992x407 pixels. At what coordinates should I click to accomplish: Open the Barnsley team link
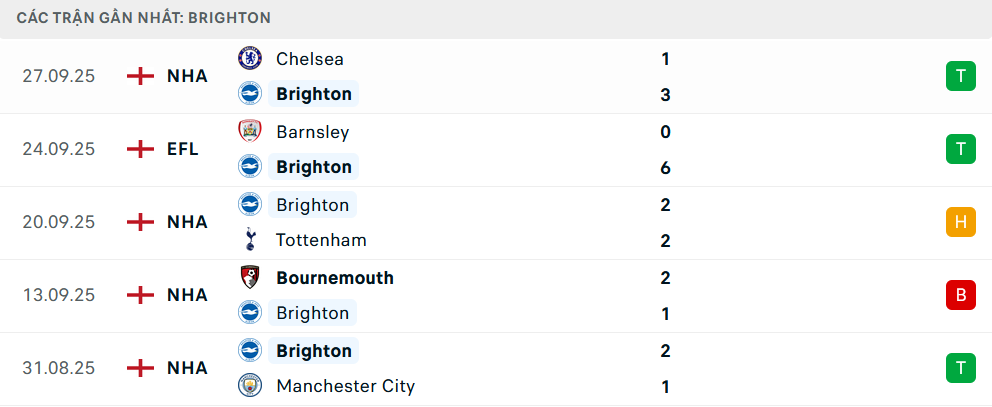(x=312, y=132)
